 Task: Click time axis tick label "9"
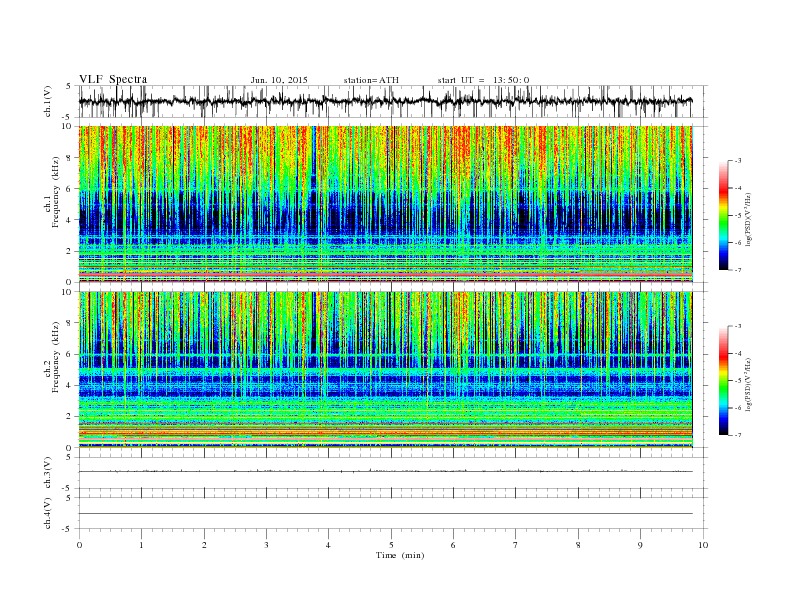coord(640,545)
